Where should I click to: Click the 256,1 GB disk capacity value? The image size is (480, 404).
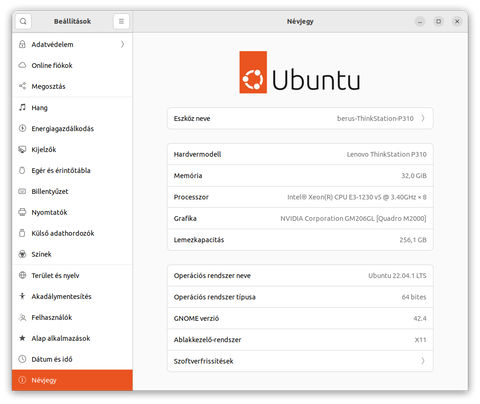[413, 240]
